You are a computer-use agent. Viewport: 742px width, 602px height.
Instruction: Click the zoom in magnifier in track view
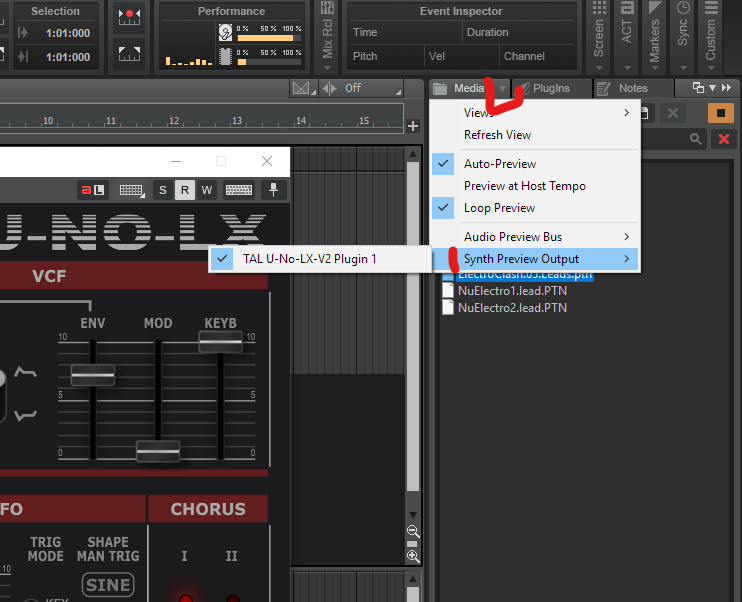(413, 556)
